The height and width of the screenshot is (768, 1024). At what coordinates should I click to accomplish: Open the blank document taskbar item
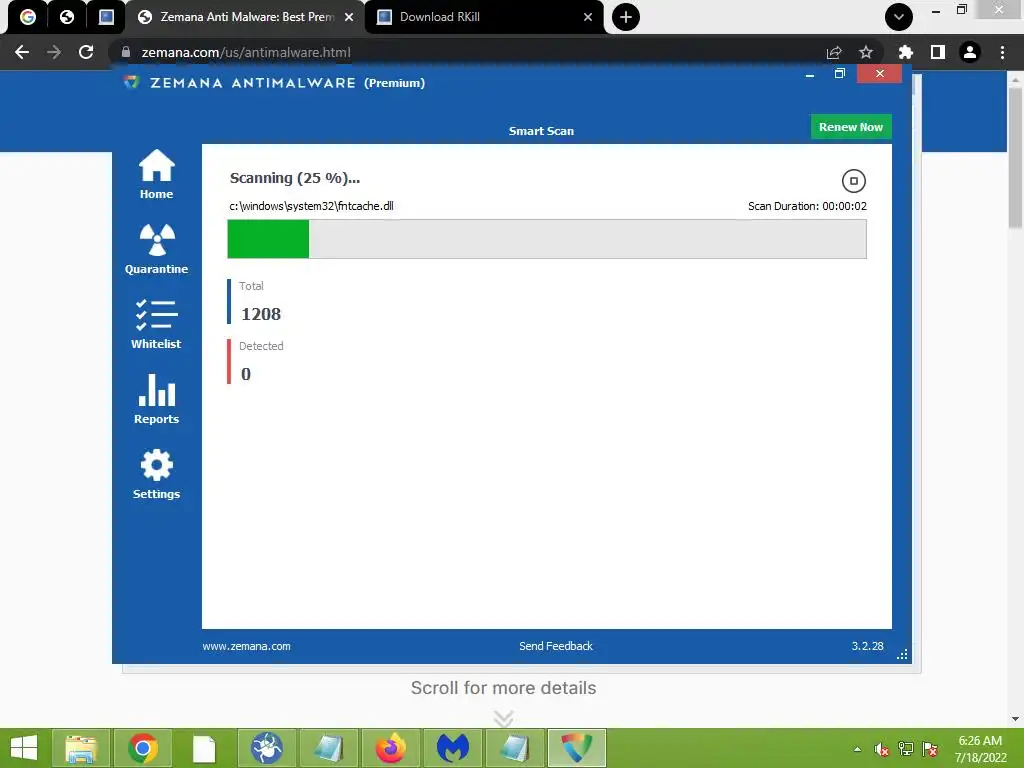[204, 748]
